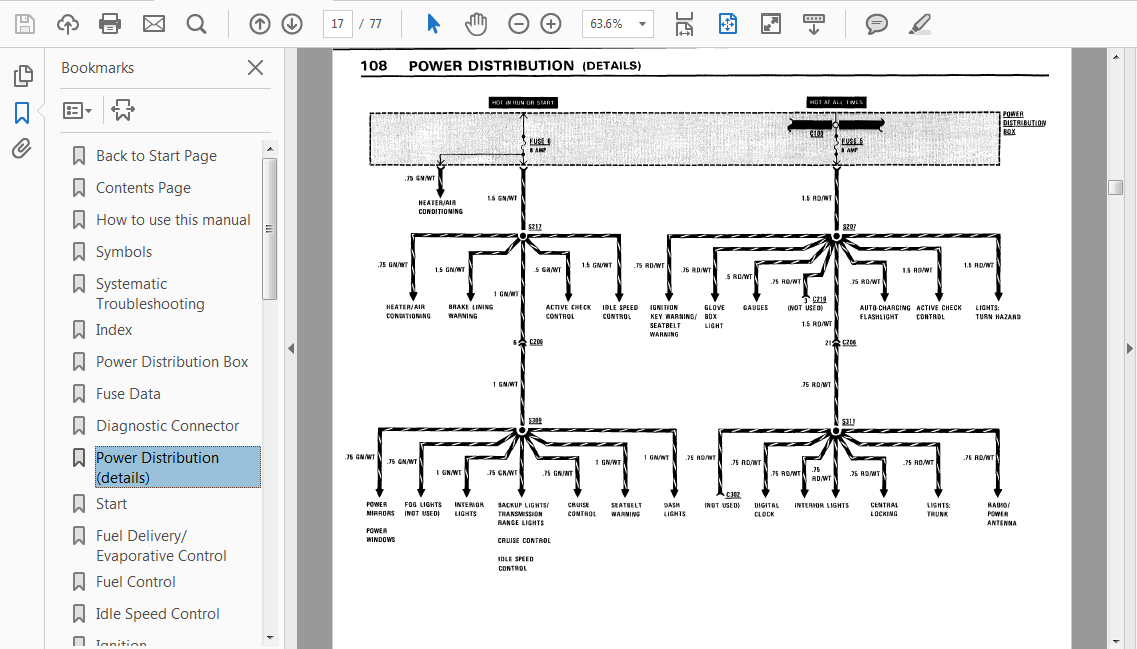Open Attachments paperclip panel
1137x649 pixels.
pyautogui.click(x=22, y=149)
